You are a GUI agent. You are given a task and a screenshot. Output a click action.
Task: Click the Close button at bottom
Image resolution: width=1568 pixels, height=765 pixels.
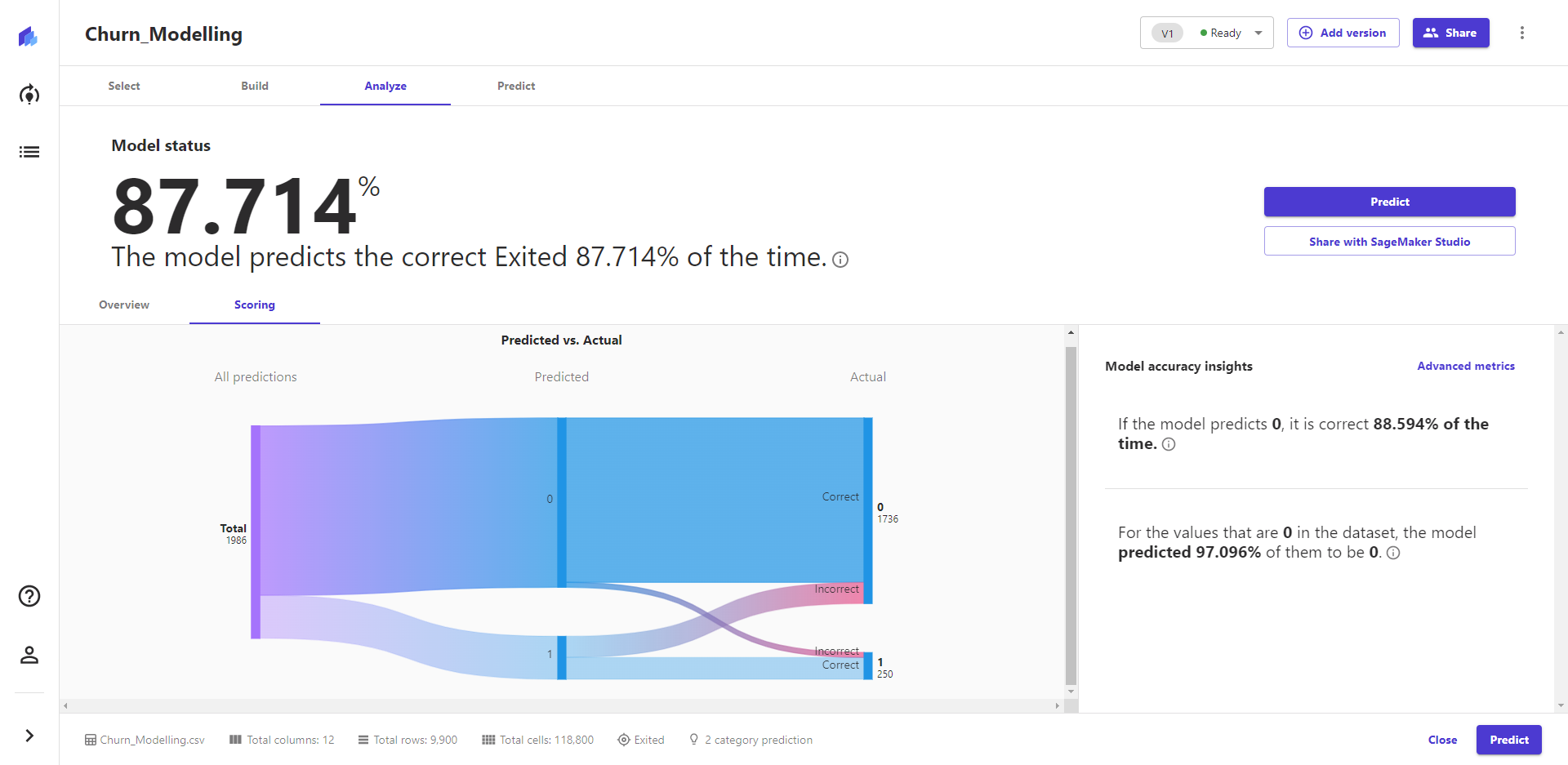(x=1442, y=740)
